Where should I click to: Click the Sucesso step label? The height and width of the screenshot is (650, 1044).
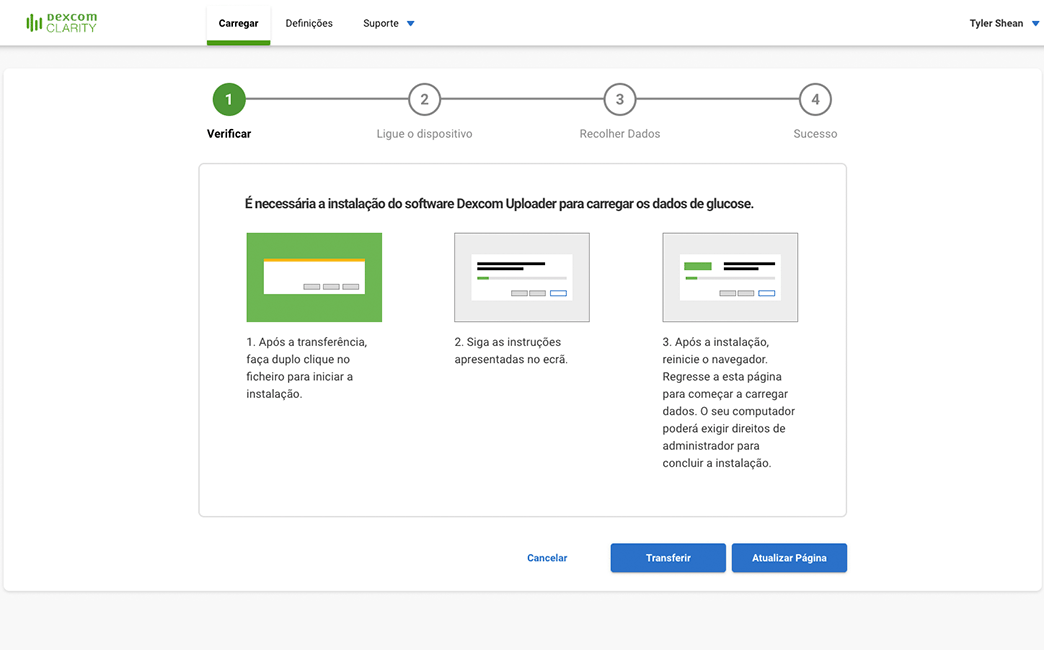click(815, 134)
